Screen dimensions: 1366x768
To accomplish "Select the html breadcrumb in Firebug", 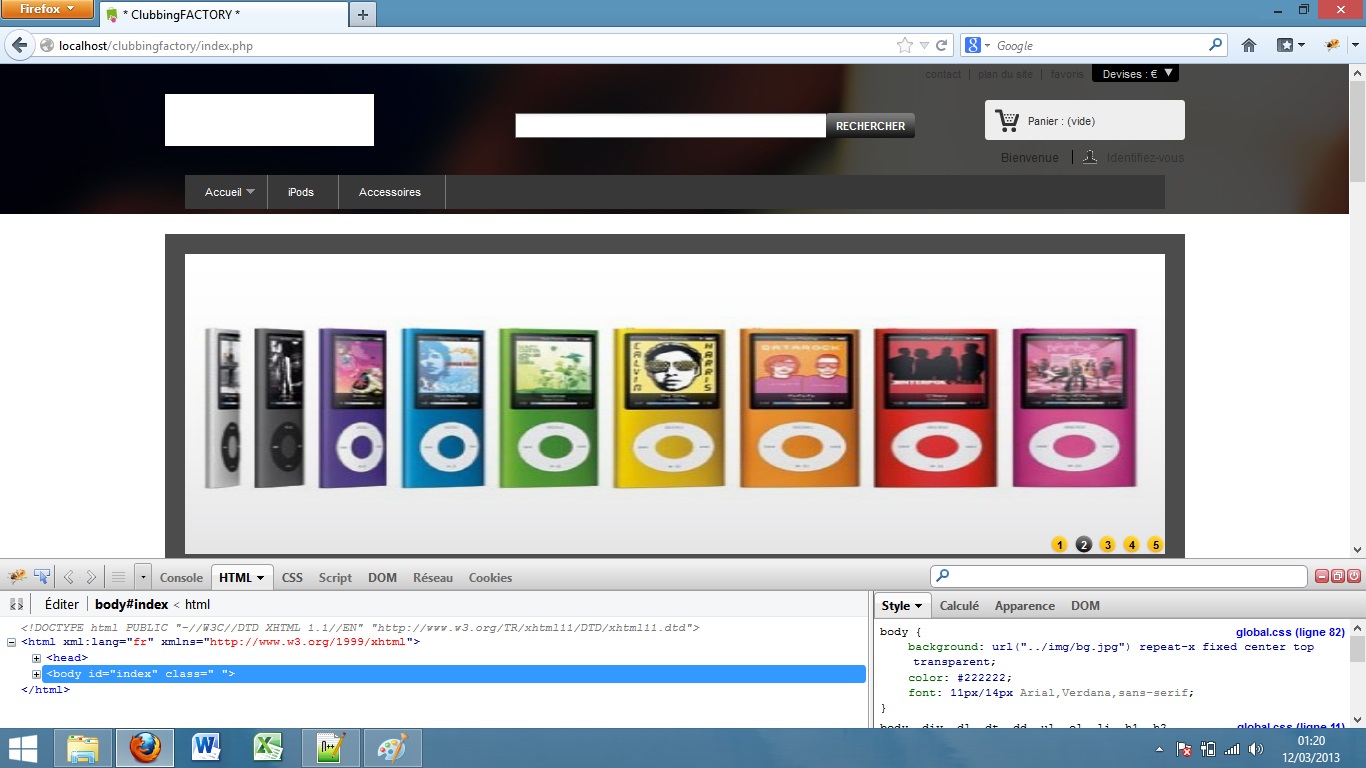I will 197,604.
